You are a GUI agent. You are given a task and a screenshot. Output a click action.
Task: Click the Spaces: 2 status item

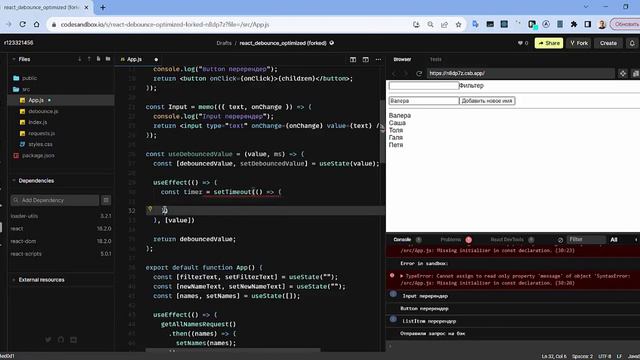coord(582,356)
